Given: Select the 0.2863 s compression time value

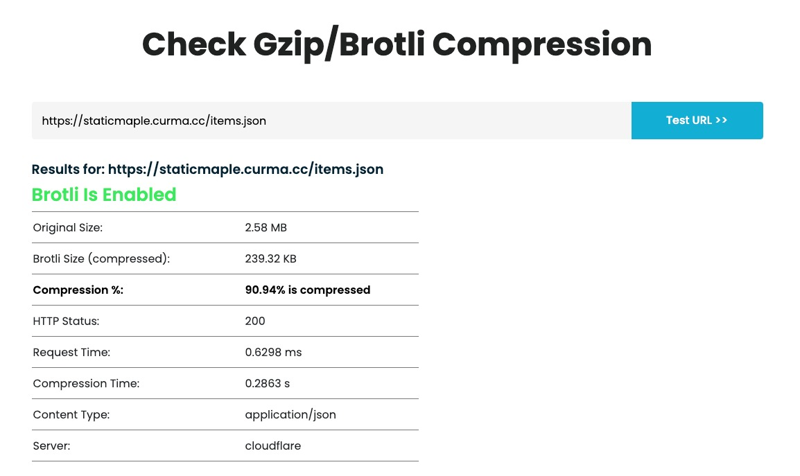Looking at the screenshot, I should pyautogui.click(x=267, y=383).
